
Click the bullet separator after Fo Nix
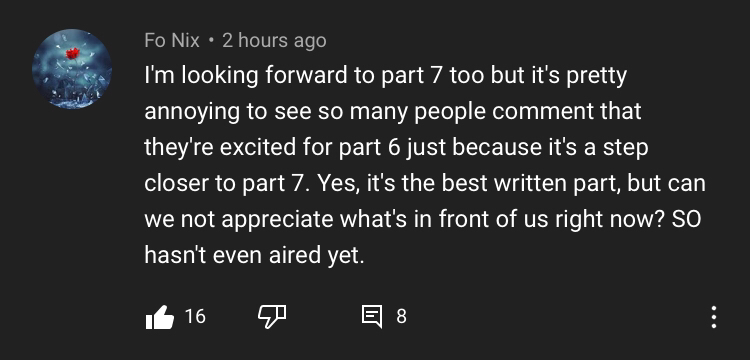pos(211,41)
